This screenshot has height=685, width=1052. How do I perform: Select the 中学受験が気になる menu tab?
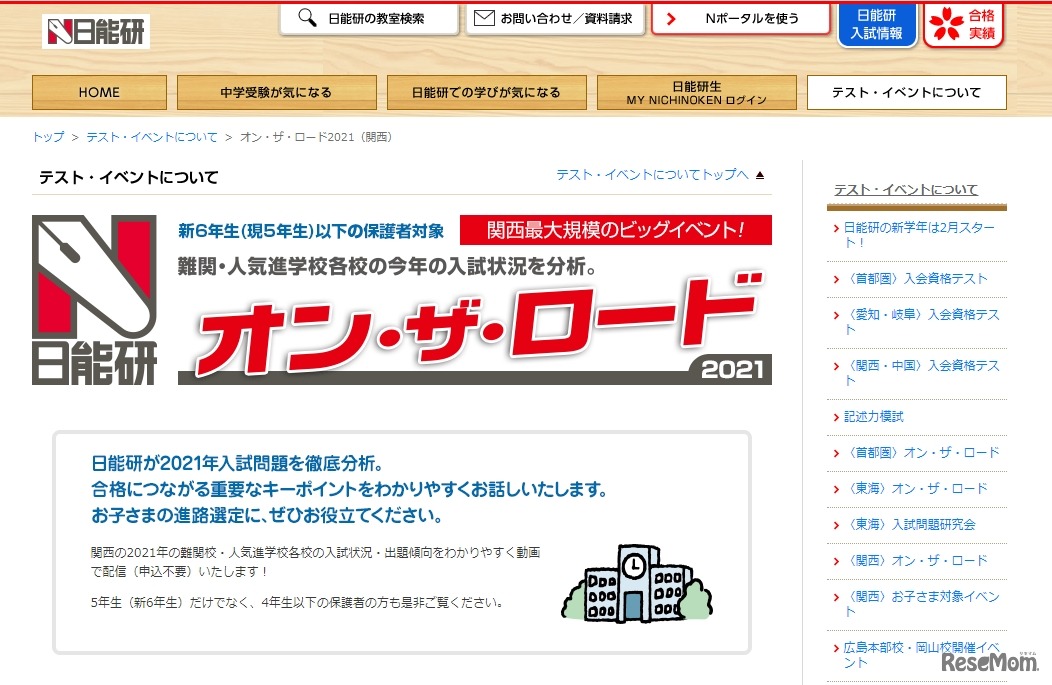pos(276,93)
